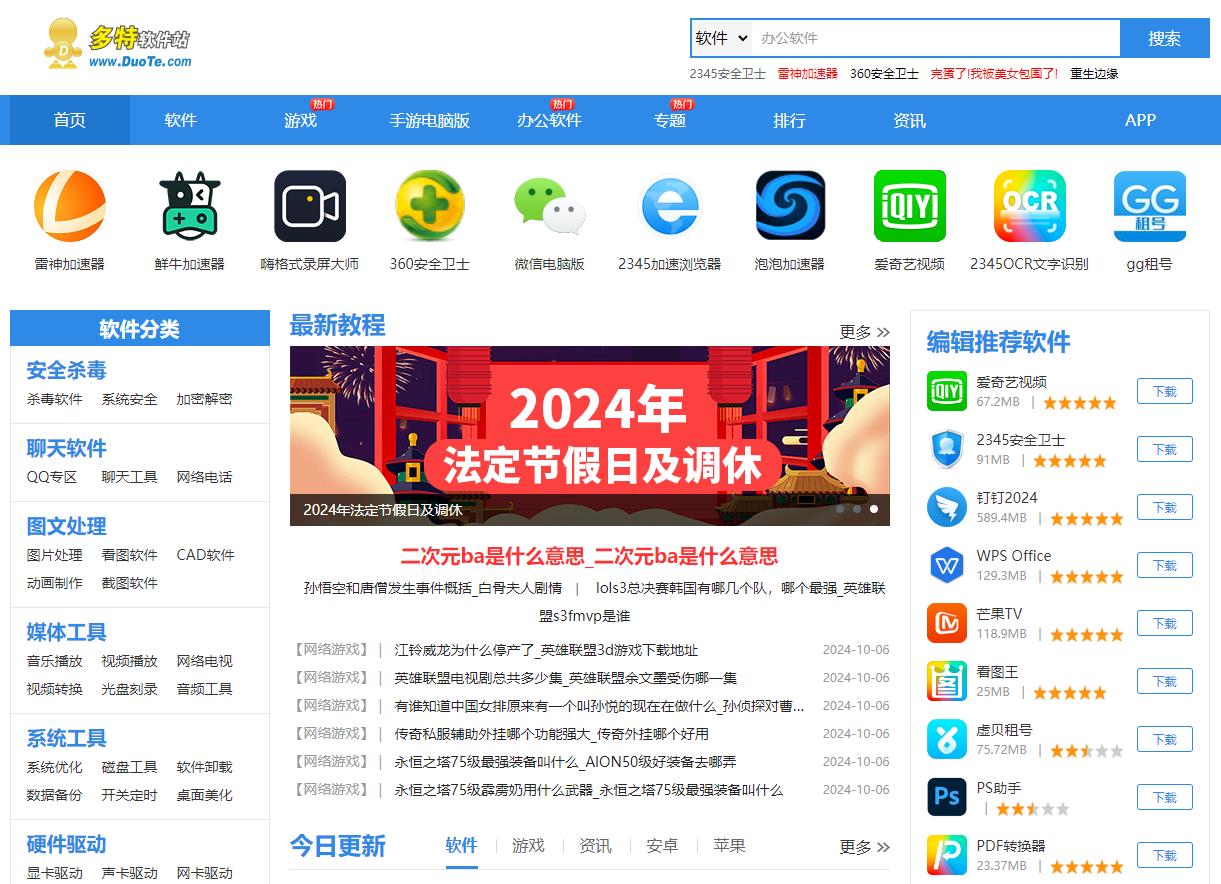The image size is (1221, 884).
Task: Download WPS Office via 下载 button
Action: (1165, 565)
